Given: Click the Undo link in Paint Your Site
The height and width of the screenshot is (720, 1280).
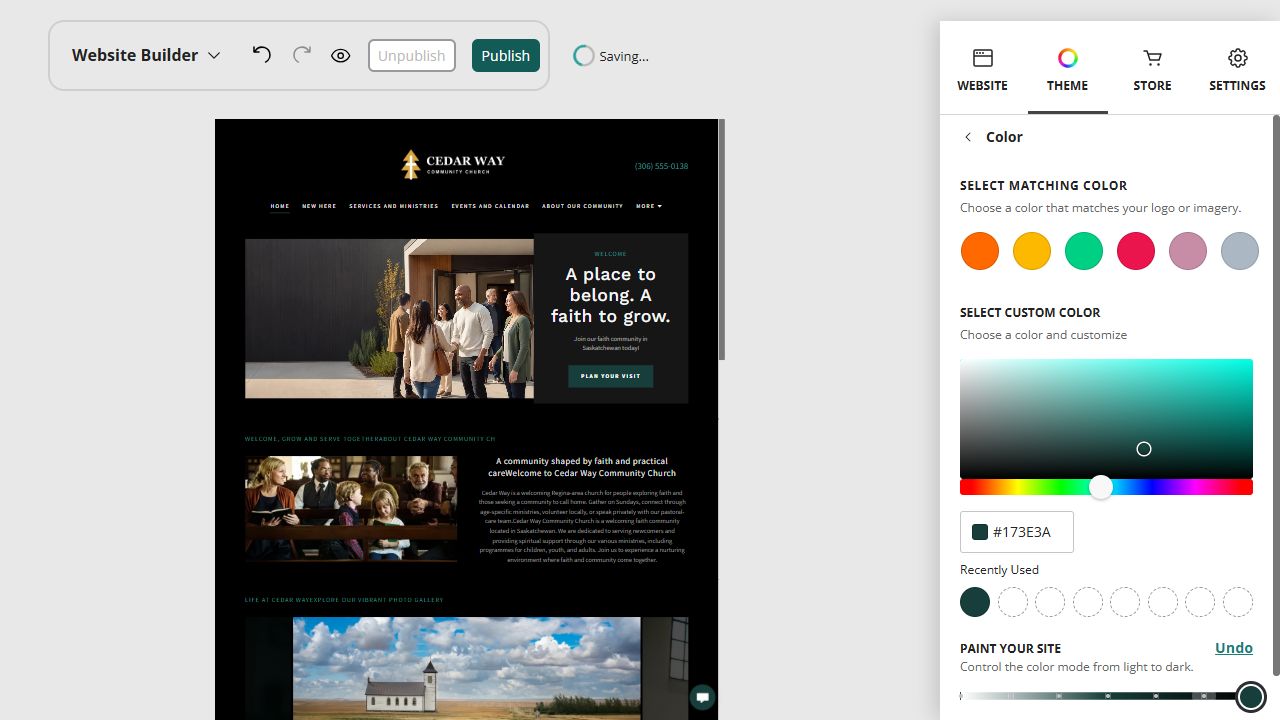Looking at the screenshot, I should [x=1234, y=648].
